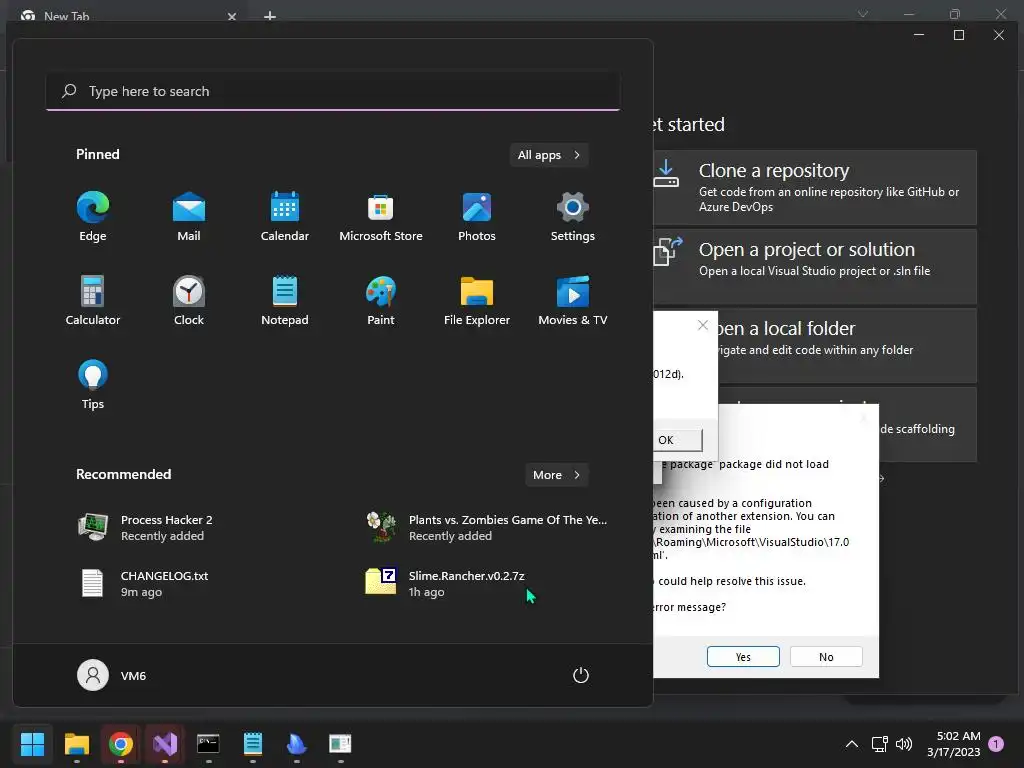1024x768 pixels.
Task: Open the VM6 user account menu
Action: click(x=112, y=675)
